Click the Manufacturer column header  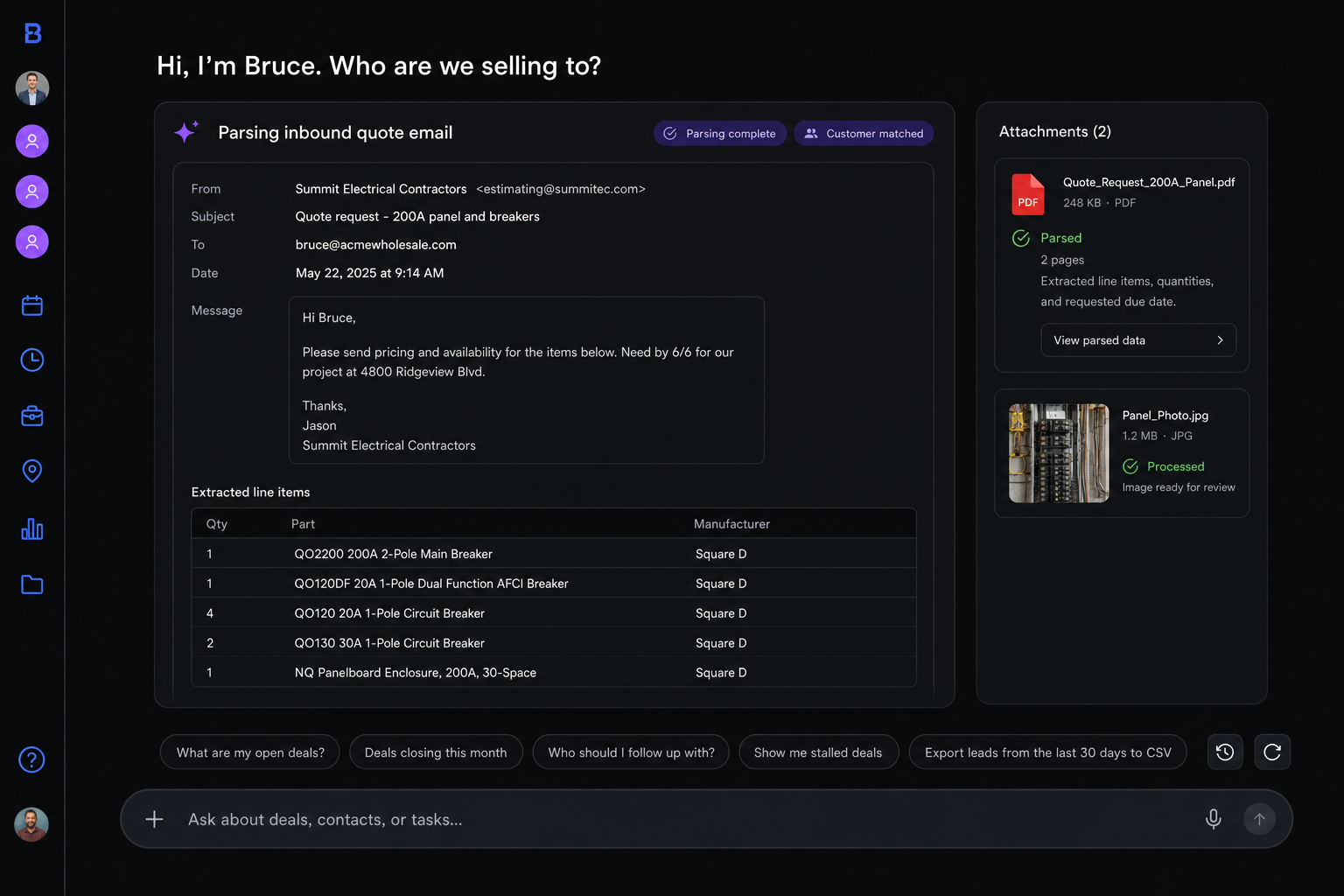click(x=732, y=524)
